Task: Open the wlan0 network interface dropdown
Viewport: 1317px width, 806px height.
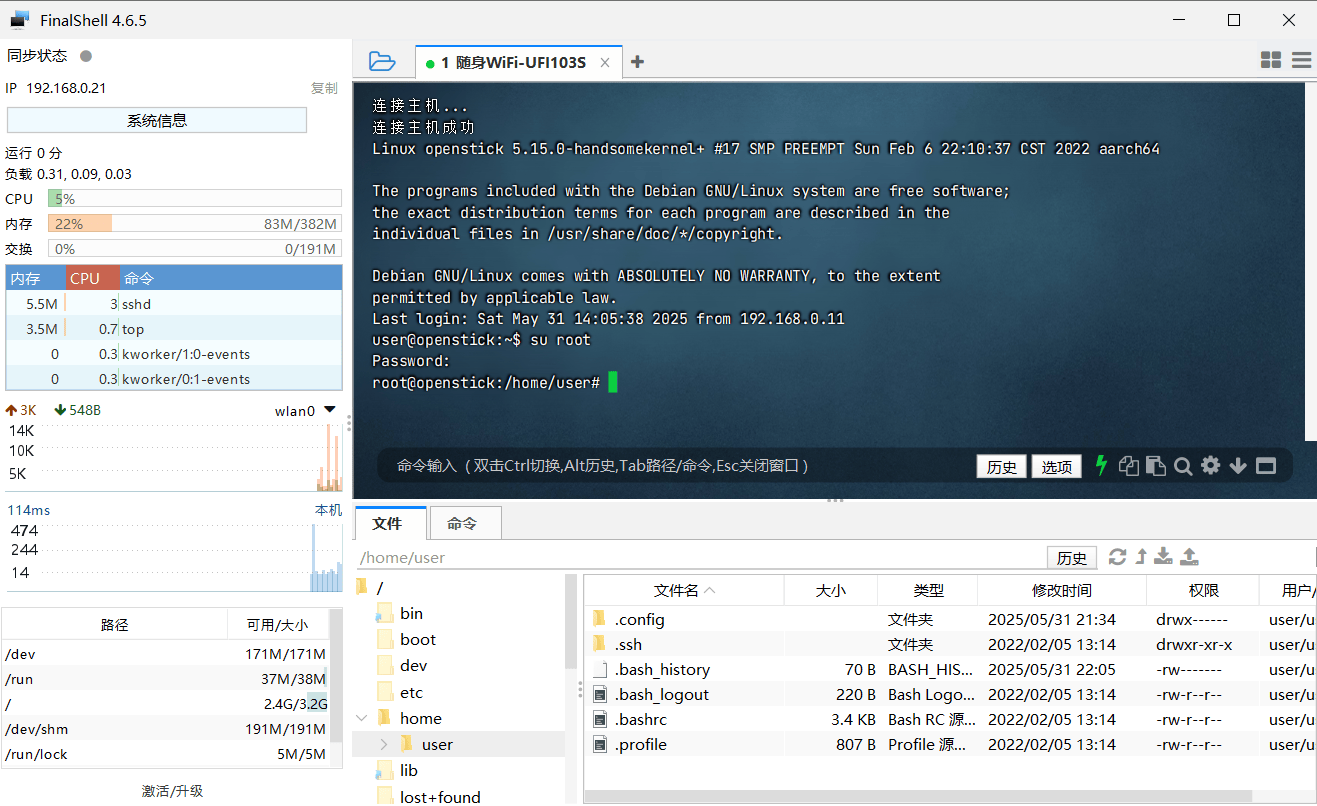Action: coord(330,410)
